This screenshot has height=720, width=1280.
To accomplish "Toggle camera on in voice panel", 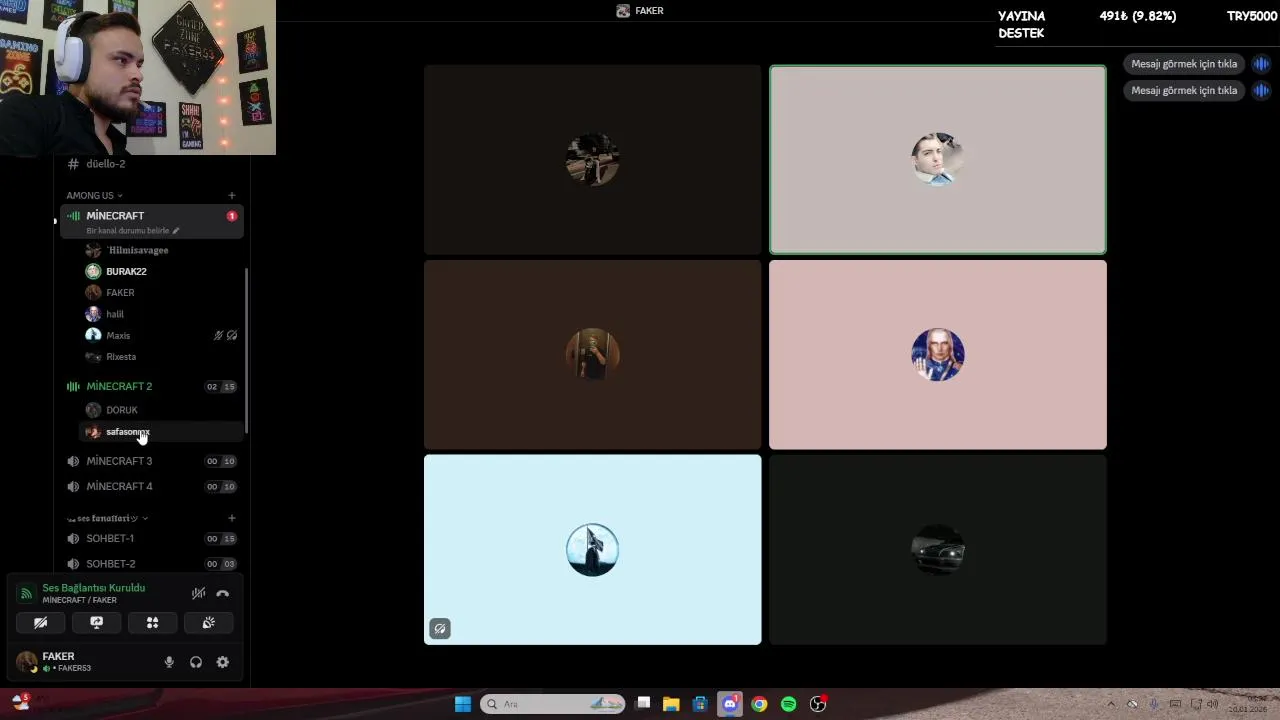I will (41, 622).
